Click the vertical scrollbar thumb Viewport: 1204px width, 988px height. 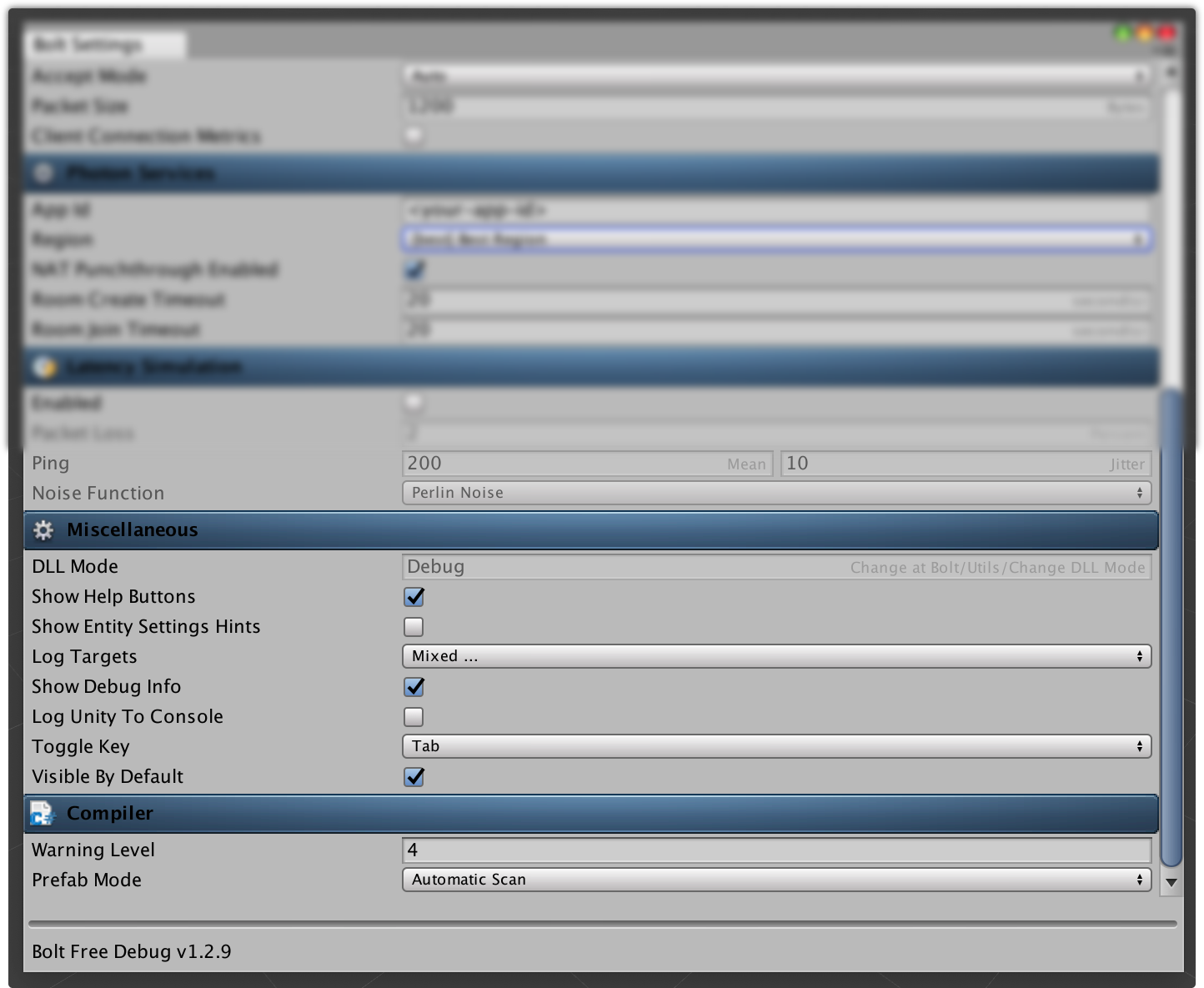click(x=1171, y=627)
